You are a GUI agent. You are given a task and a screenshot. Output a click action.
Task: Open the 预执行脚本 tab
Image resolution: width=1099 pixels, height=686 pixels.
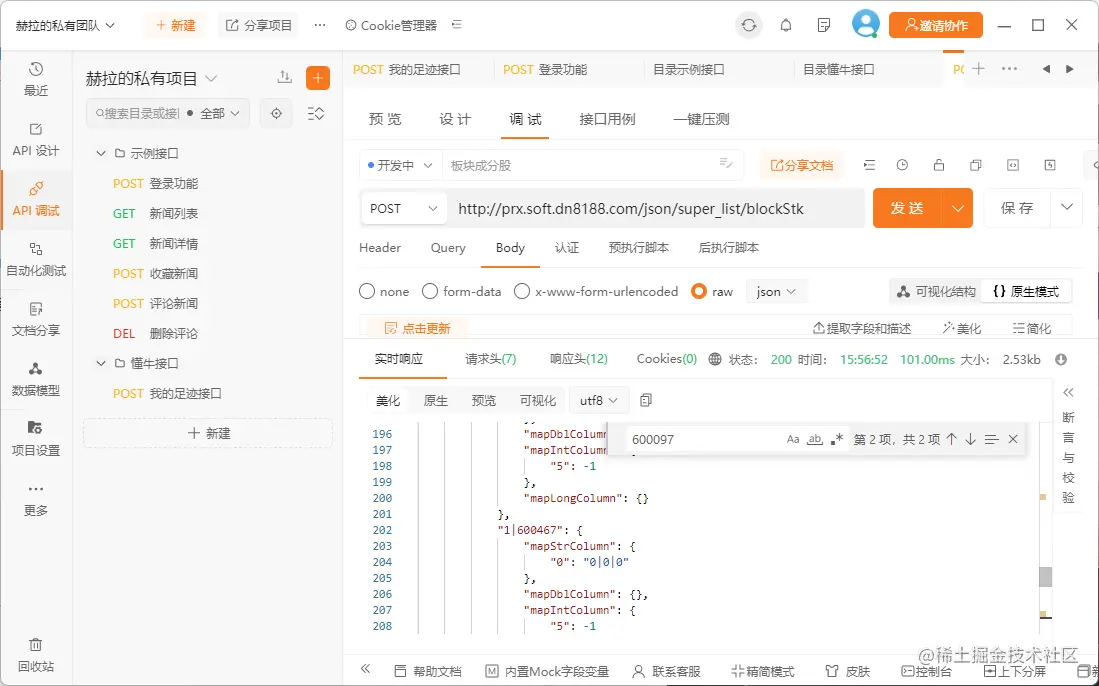pos(639,248)
